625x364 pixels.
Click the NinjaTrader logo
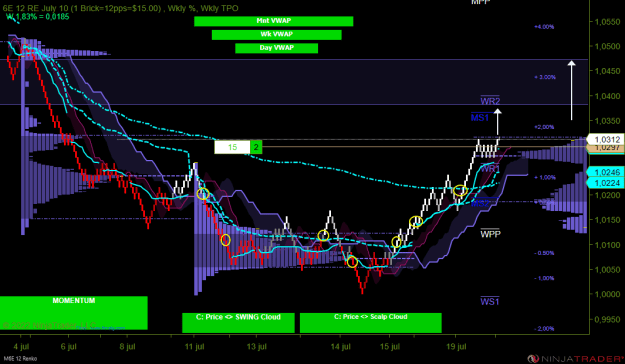pyautogui.click(x=575, y=358)
